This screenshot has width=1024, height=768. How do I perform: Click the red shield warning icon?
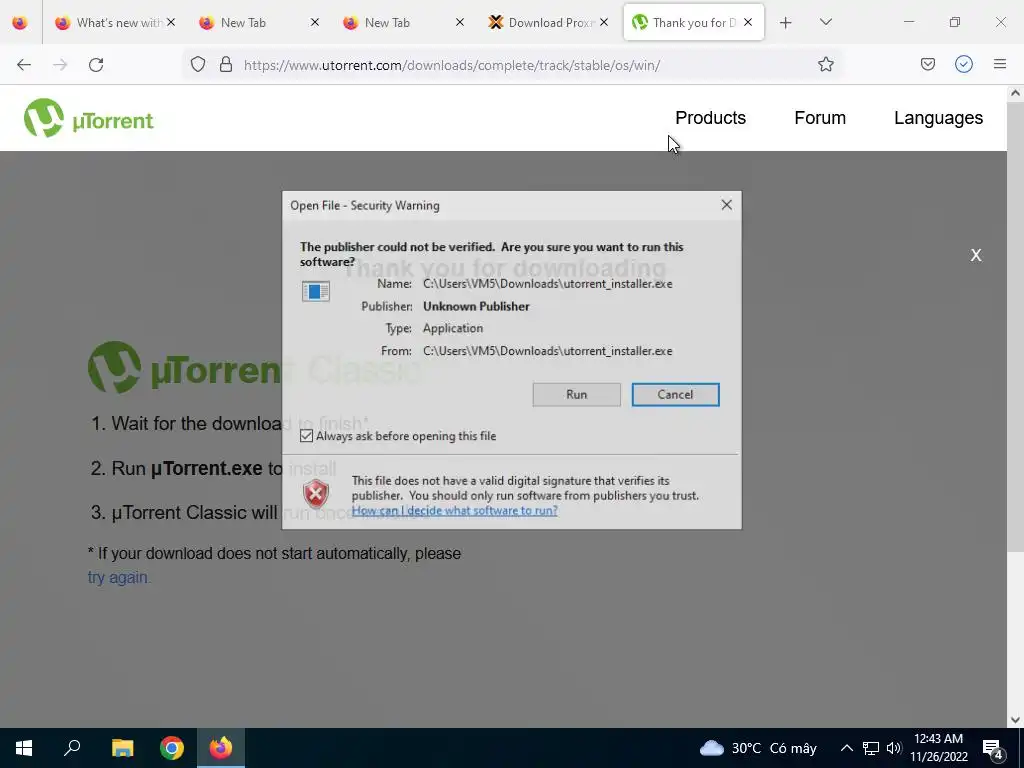pyautogui.click(x=316, y=494)
